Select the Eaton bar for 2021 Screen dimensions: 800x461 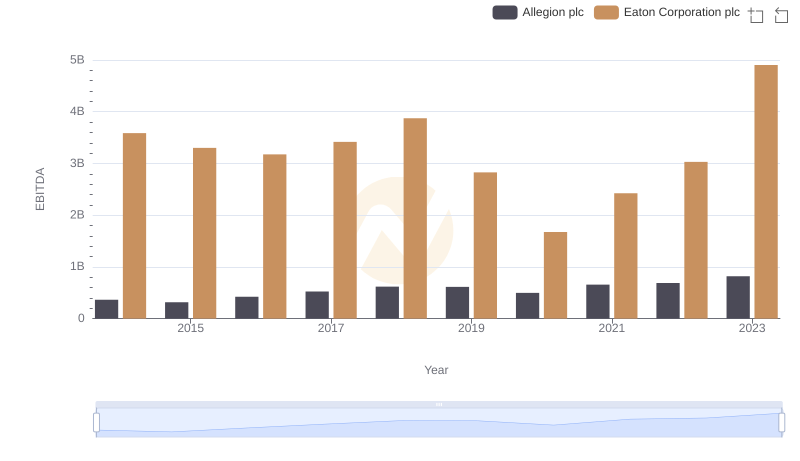(626, 255)
